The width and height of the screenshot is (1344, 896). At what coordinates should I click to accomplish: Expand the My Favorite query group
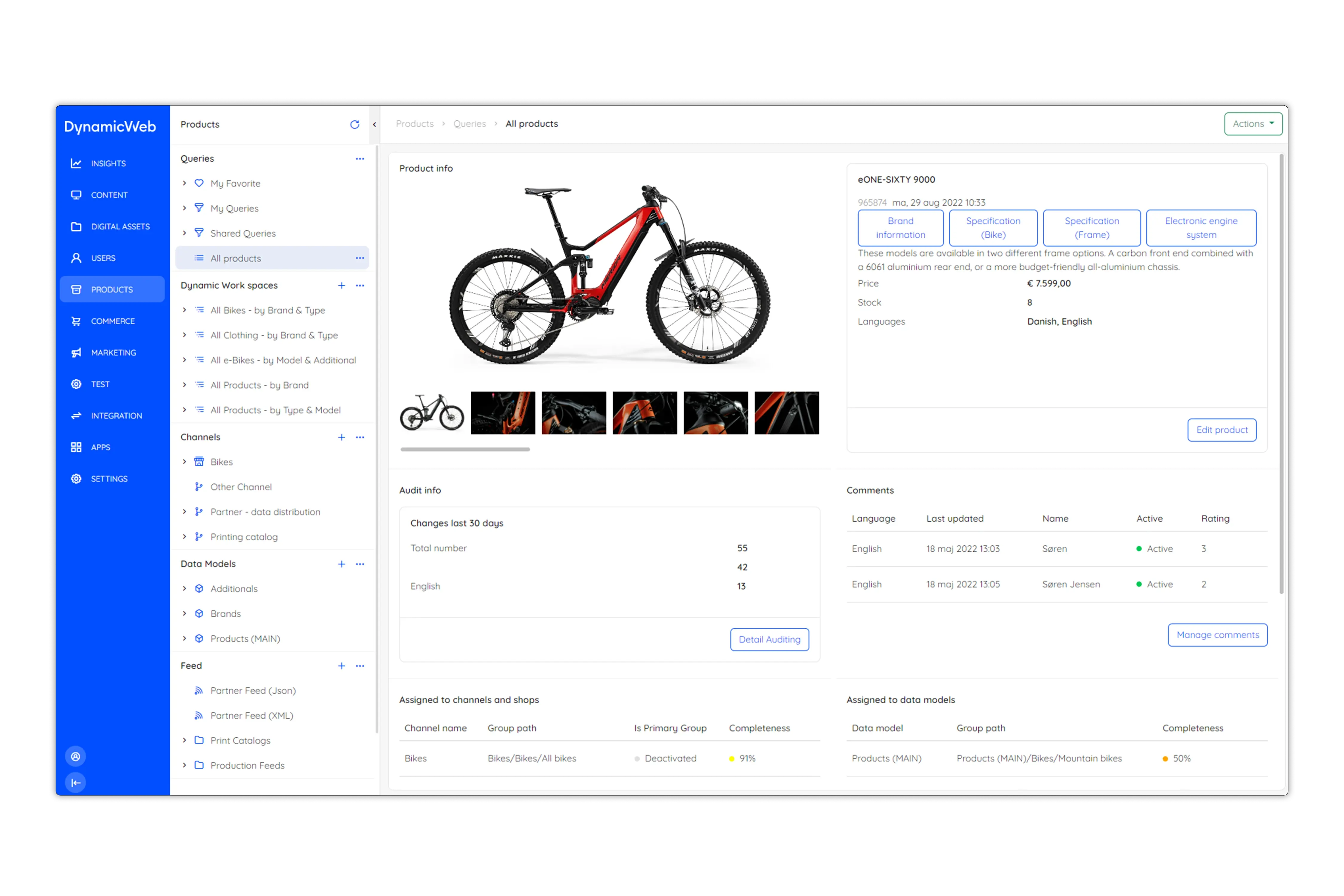184,183
